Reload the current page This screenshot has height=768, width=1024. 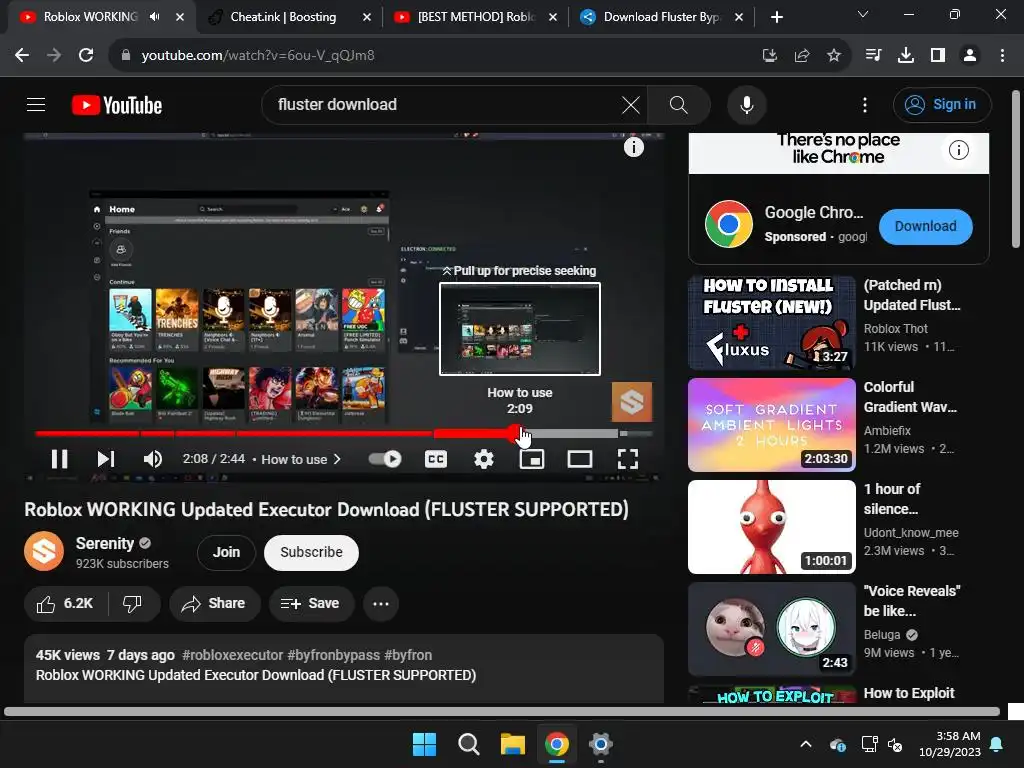coord(86,56)
